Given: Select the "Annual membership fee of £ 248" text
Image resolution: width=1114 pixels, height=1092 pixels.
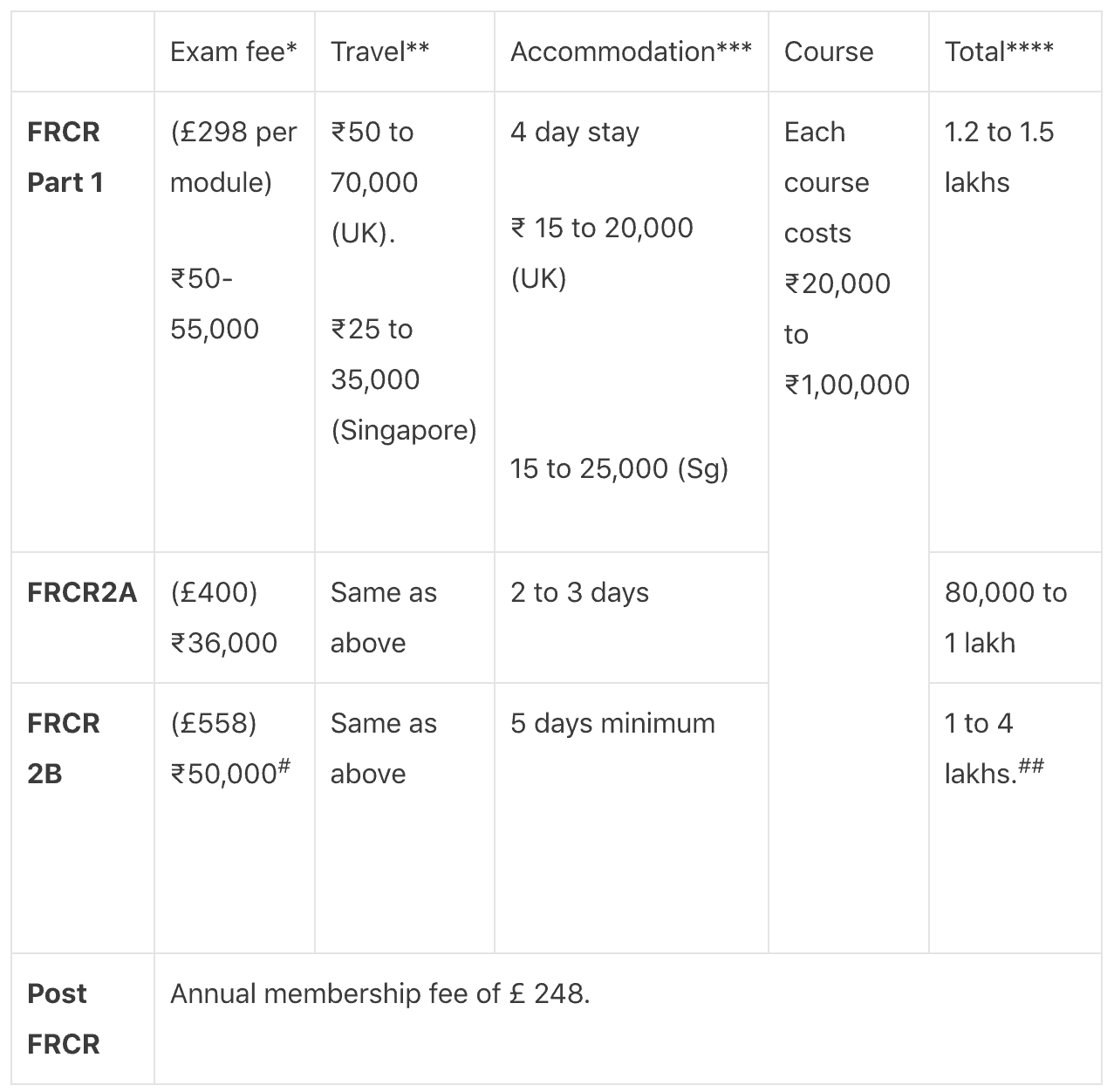Looking at the screenshot, I should coord(379,994).
